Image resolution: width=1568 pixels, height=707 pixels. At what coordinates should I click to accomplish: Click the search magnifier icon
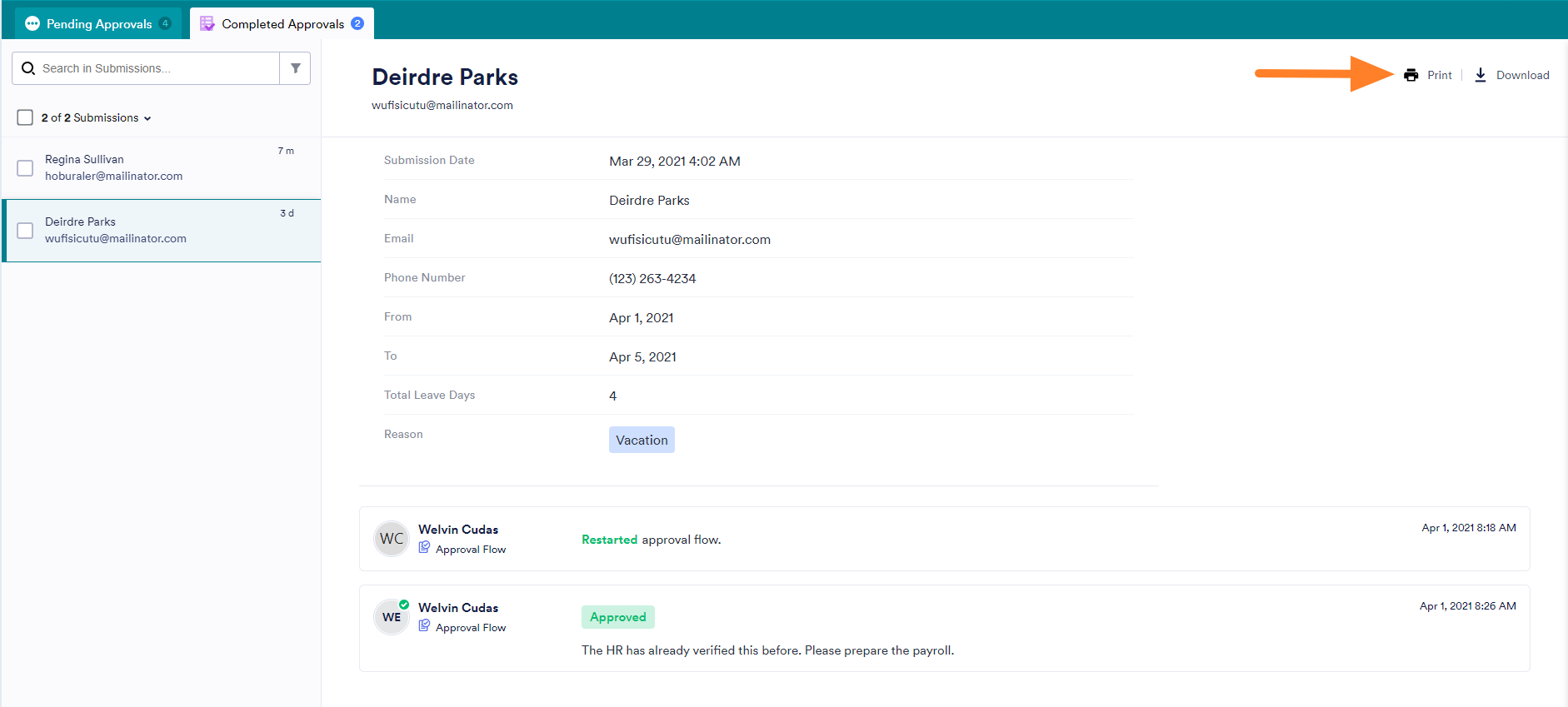click(28, 68)
